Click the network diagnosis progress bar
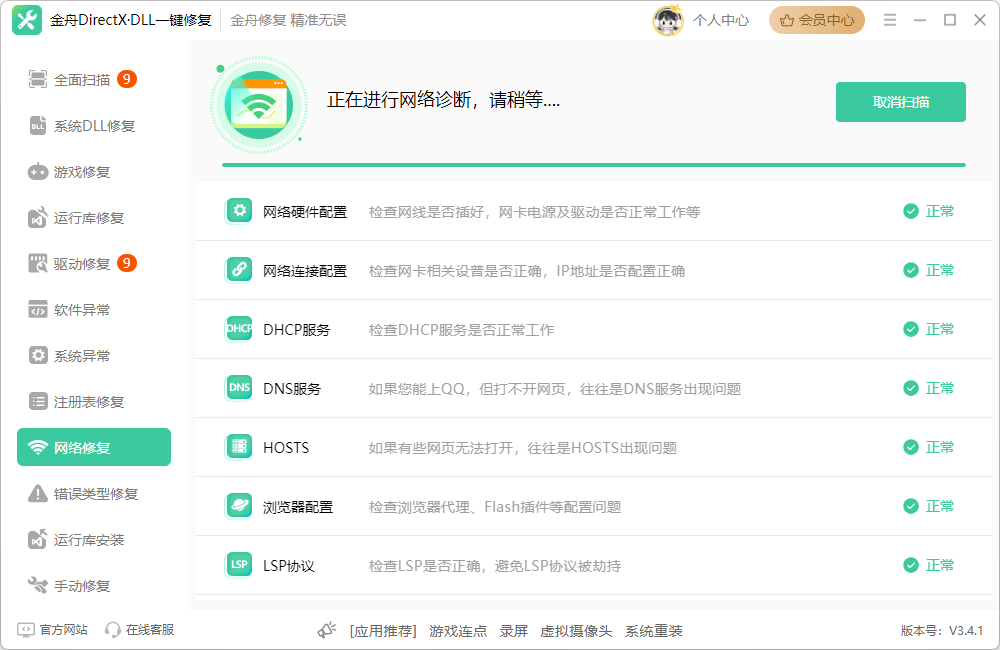The width and height of the screenshot is (1000, 650). (594, 165)
